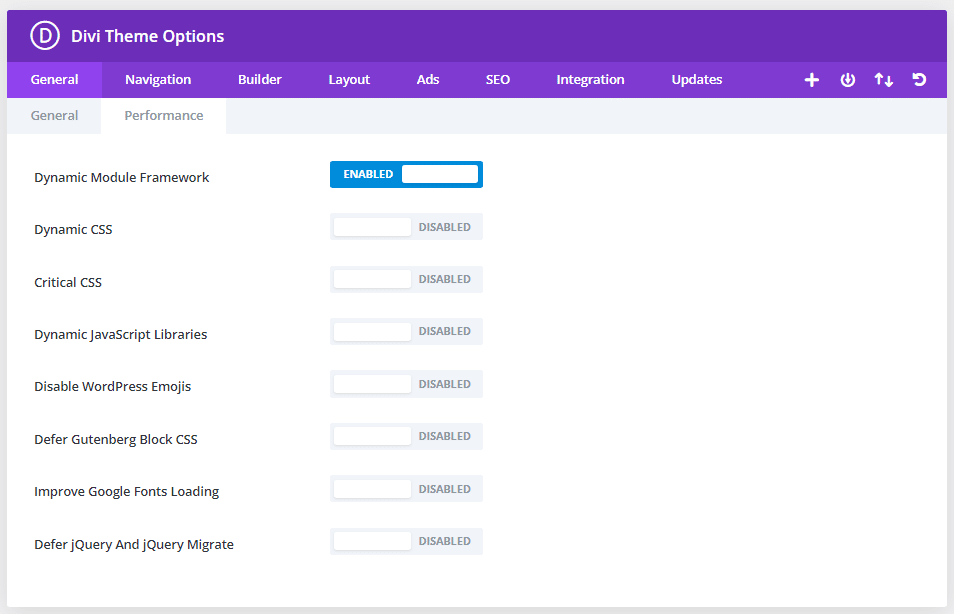Enable the Critical CSS toggle
The height and width of the screenshot is (614, 954).
(x=406, y=279)
